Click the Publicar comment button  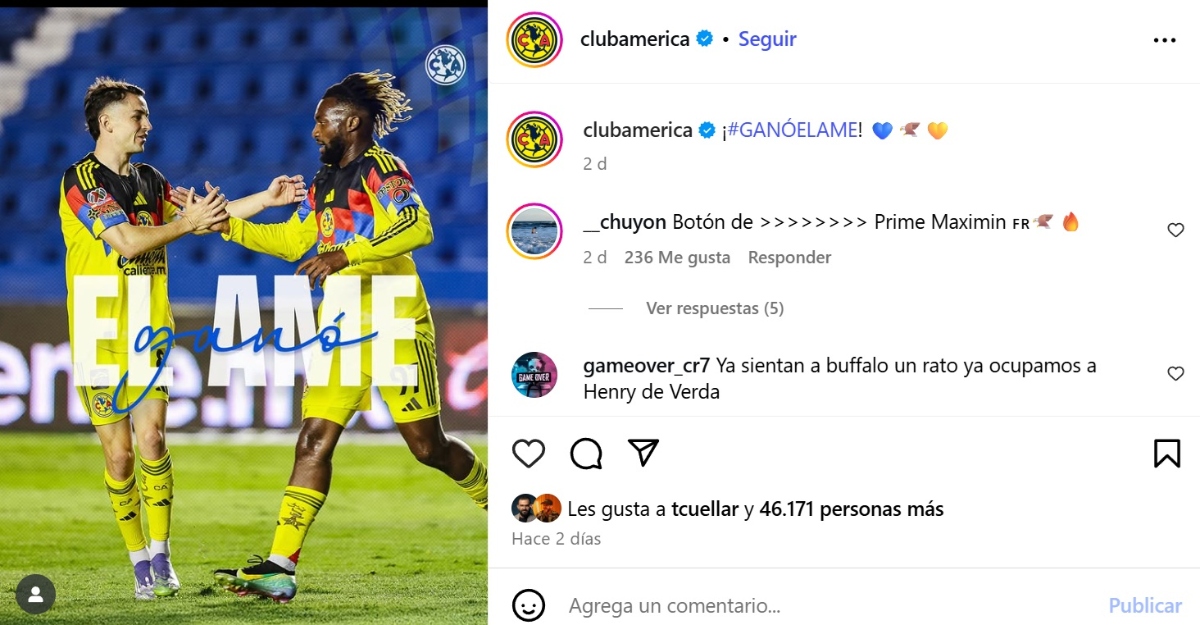click(x=1145, y=605)
